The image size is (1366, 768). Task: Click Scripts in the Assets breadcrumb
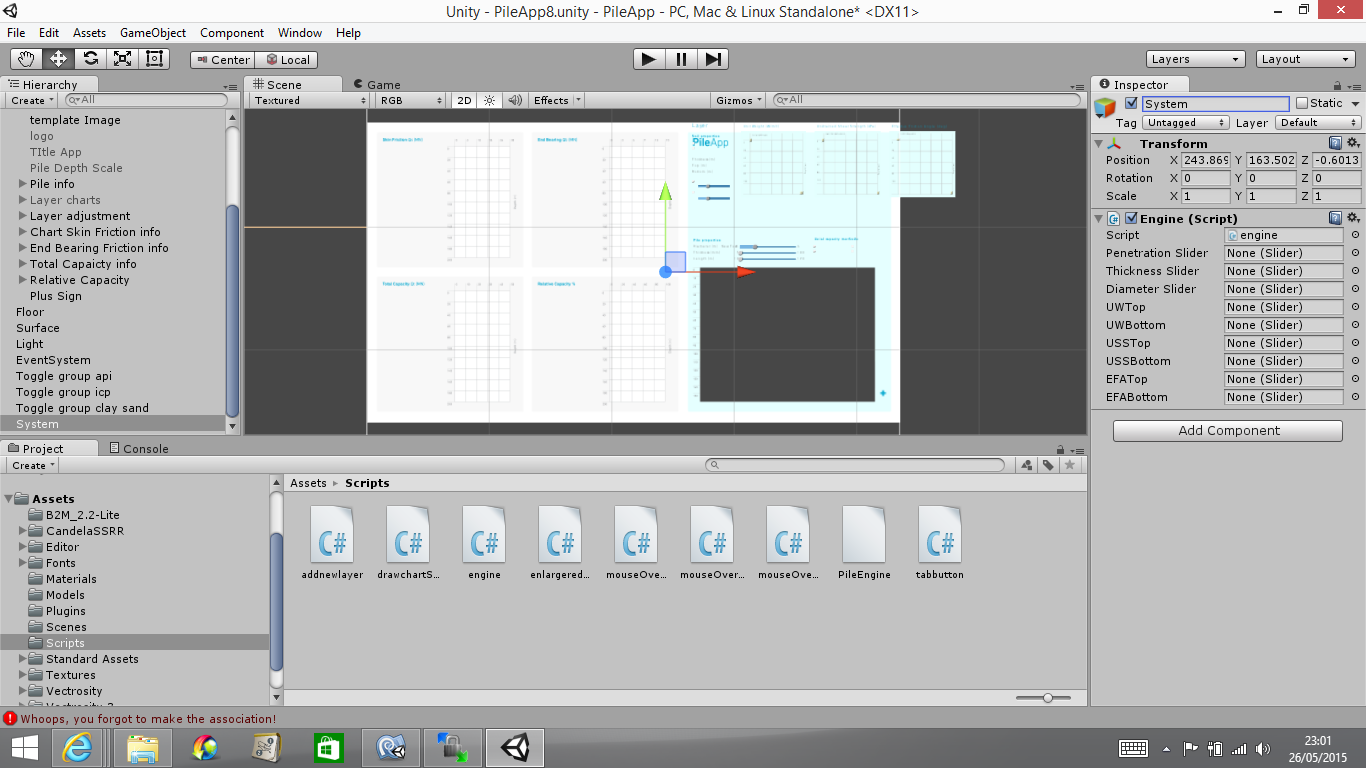click(x=367, y=483)
